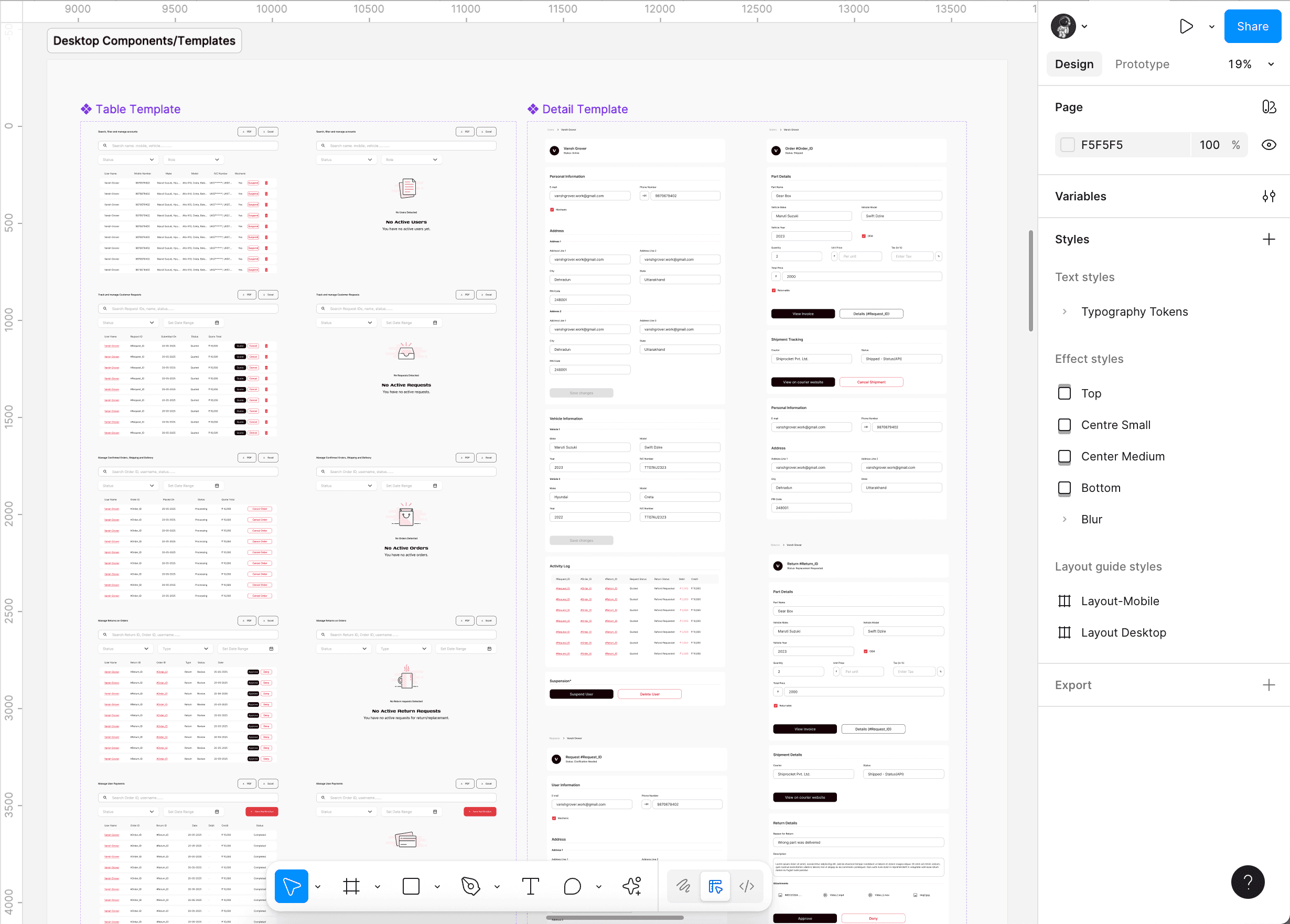Screen dimensions: 1290x924
Task: Select the Move tool in bottom toolbar
Action: point(291,886)
